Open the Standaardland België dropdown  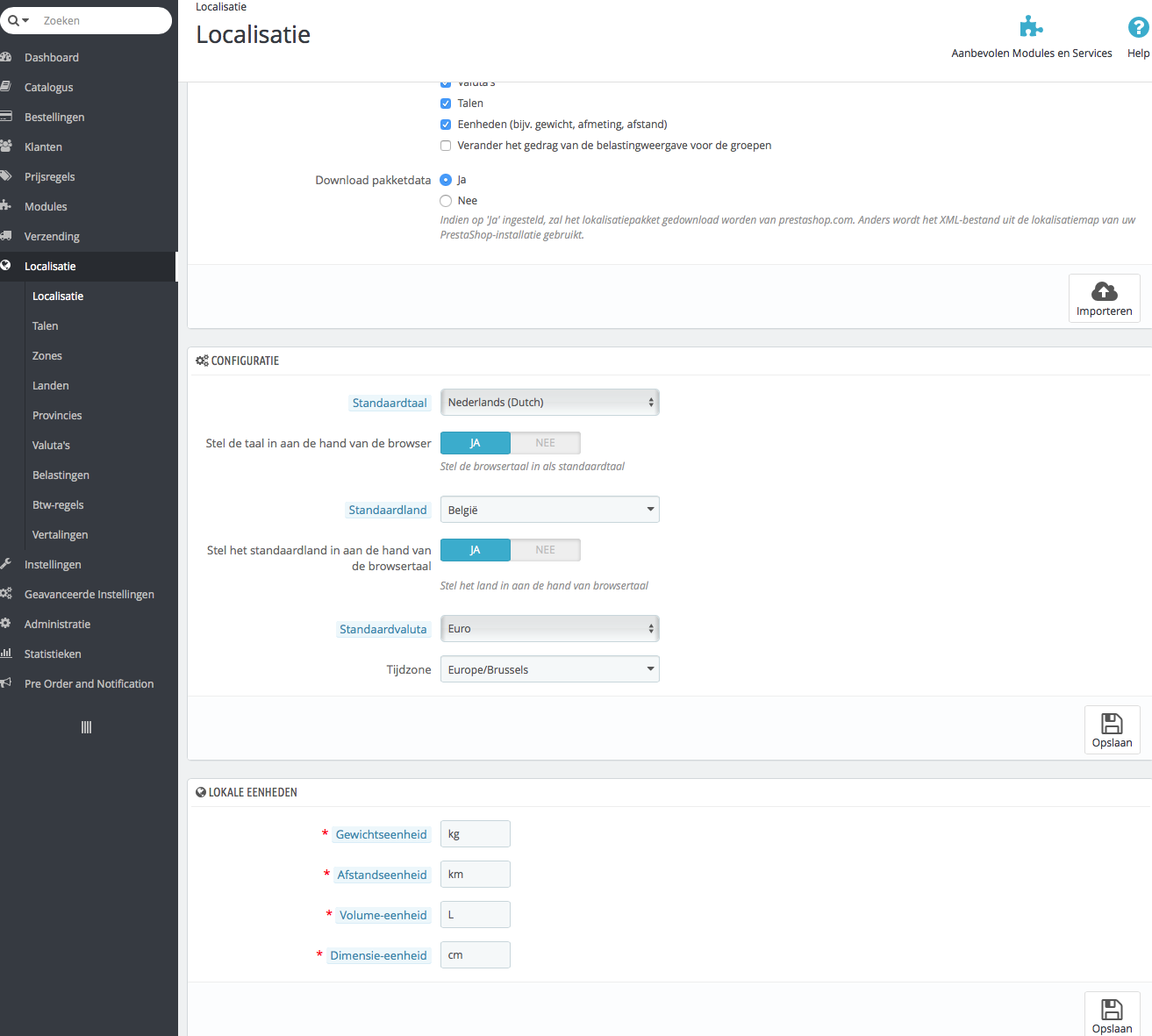tap(550, 510)
